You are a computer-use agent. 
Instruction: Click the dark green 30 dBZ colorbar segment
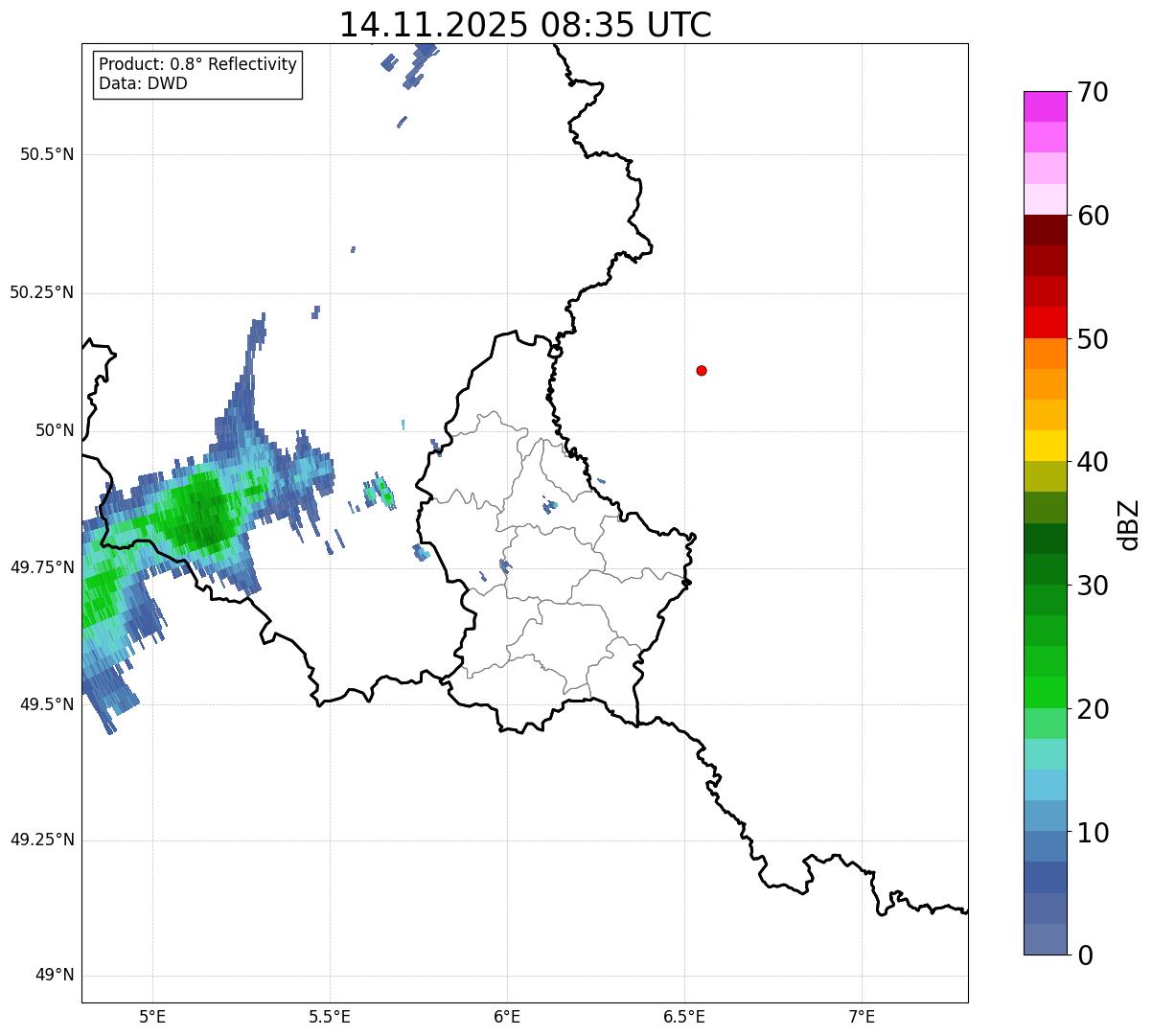point(1045,569)
